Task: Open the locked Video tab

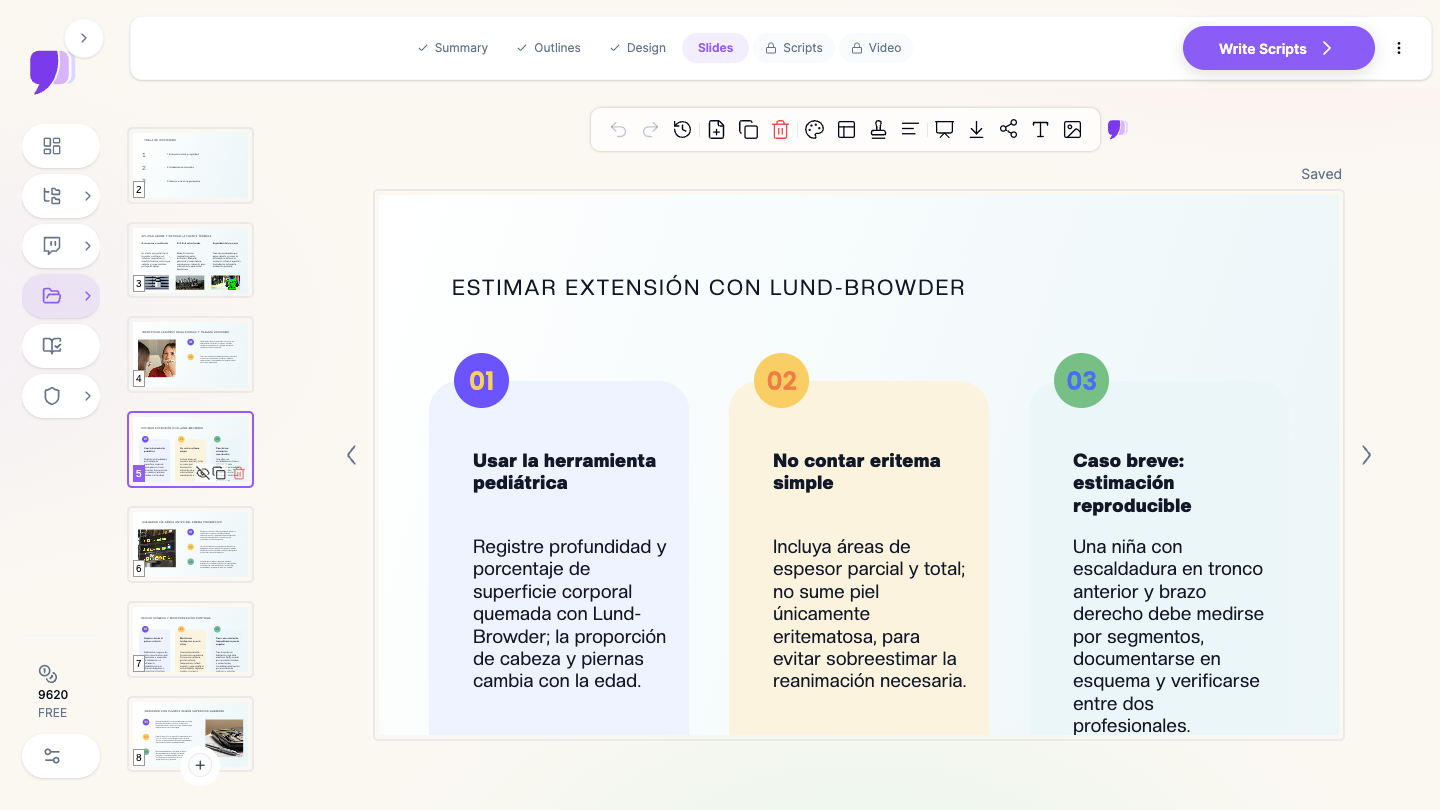Action: click(876, 48)
